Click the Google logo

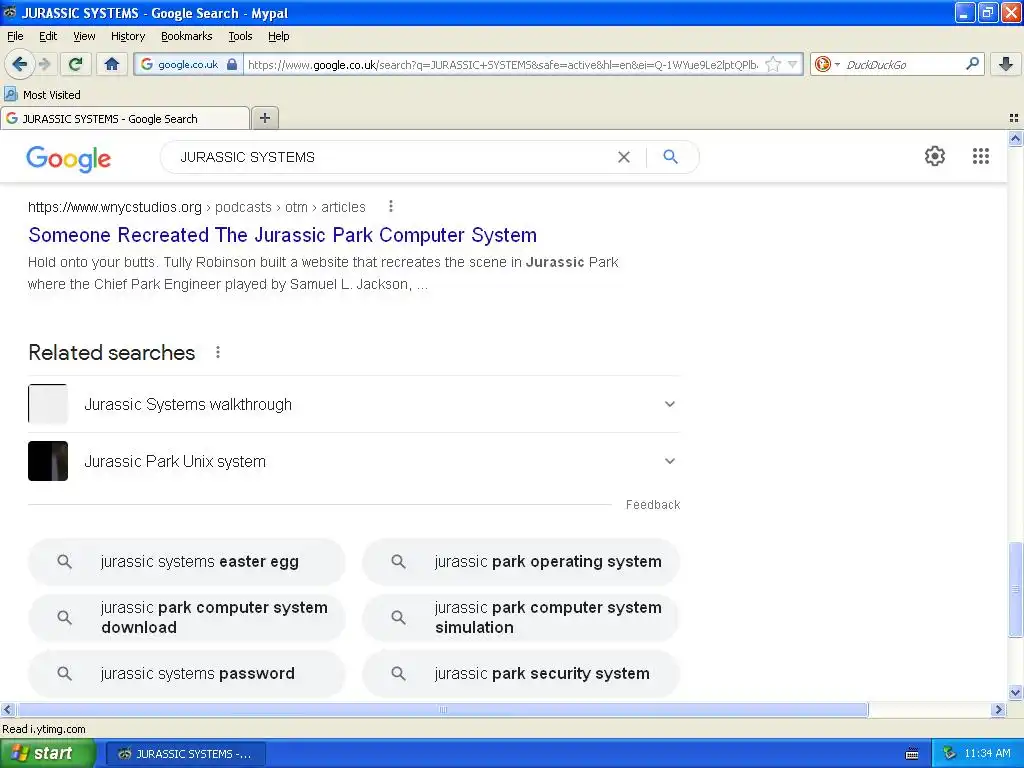click(x=69, y=159)
